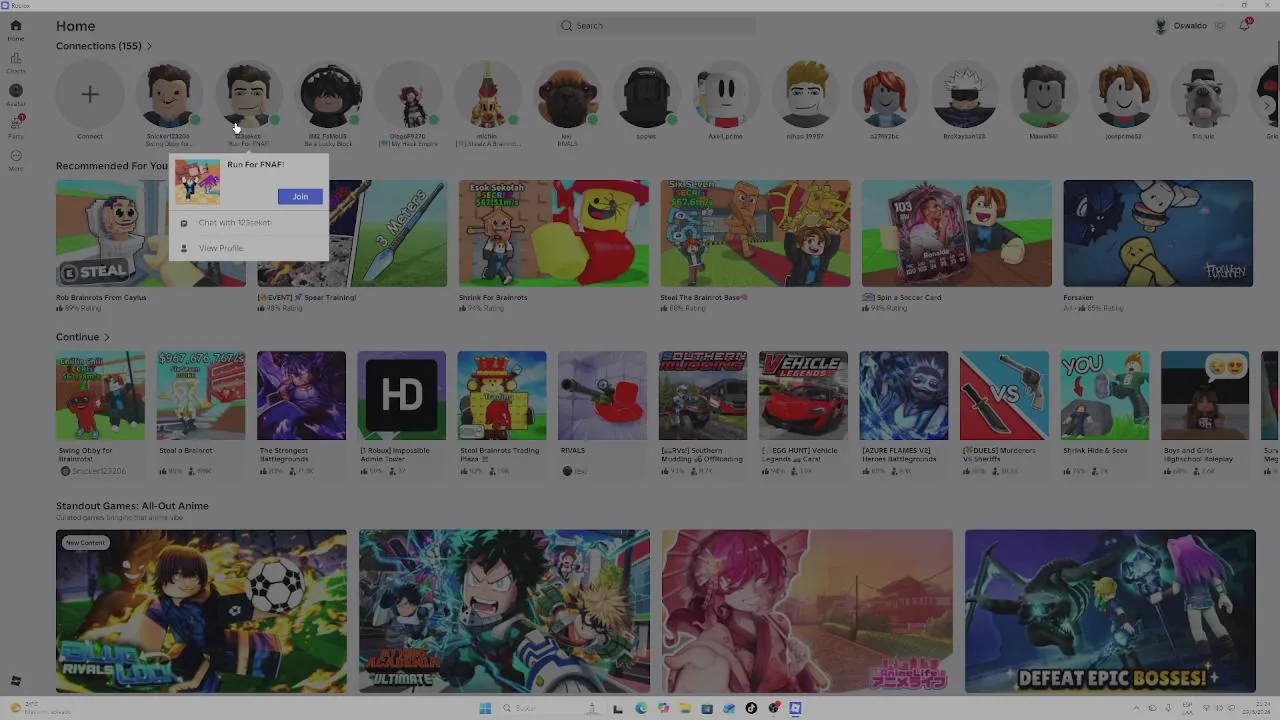Click the search magnifier icon
This screenshot has width=1280, height=720.
point(567,26)
